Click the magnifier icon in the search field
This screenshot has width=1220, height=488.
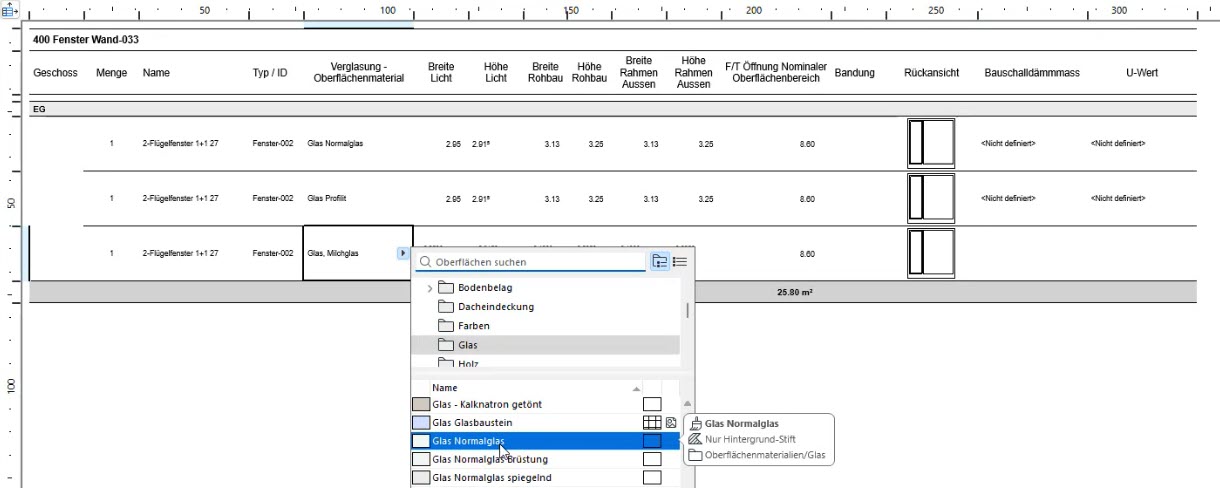425,262
